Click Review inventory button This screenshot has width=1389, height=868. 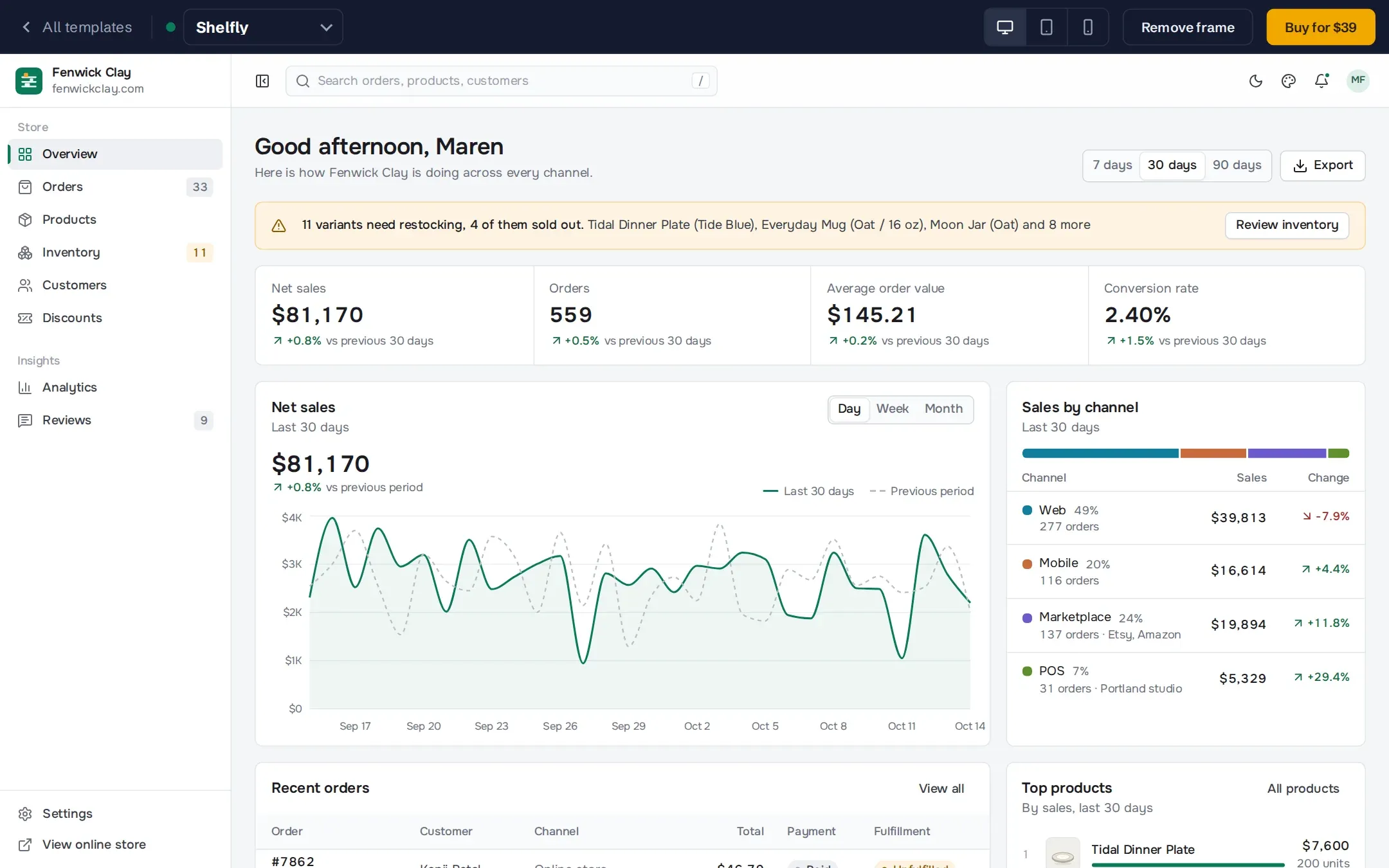pyautogui.click(x=1287, y=225)
